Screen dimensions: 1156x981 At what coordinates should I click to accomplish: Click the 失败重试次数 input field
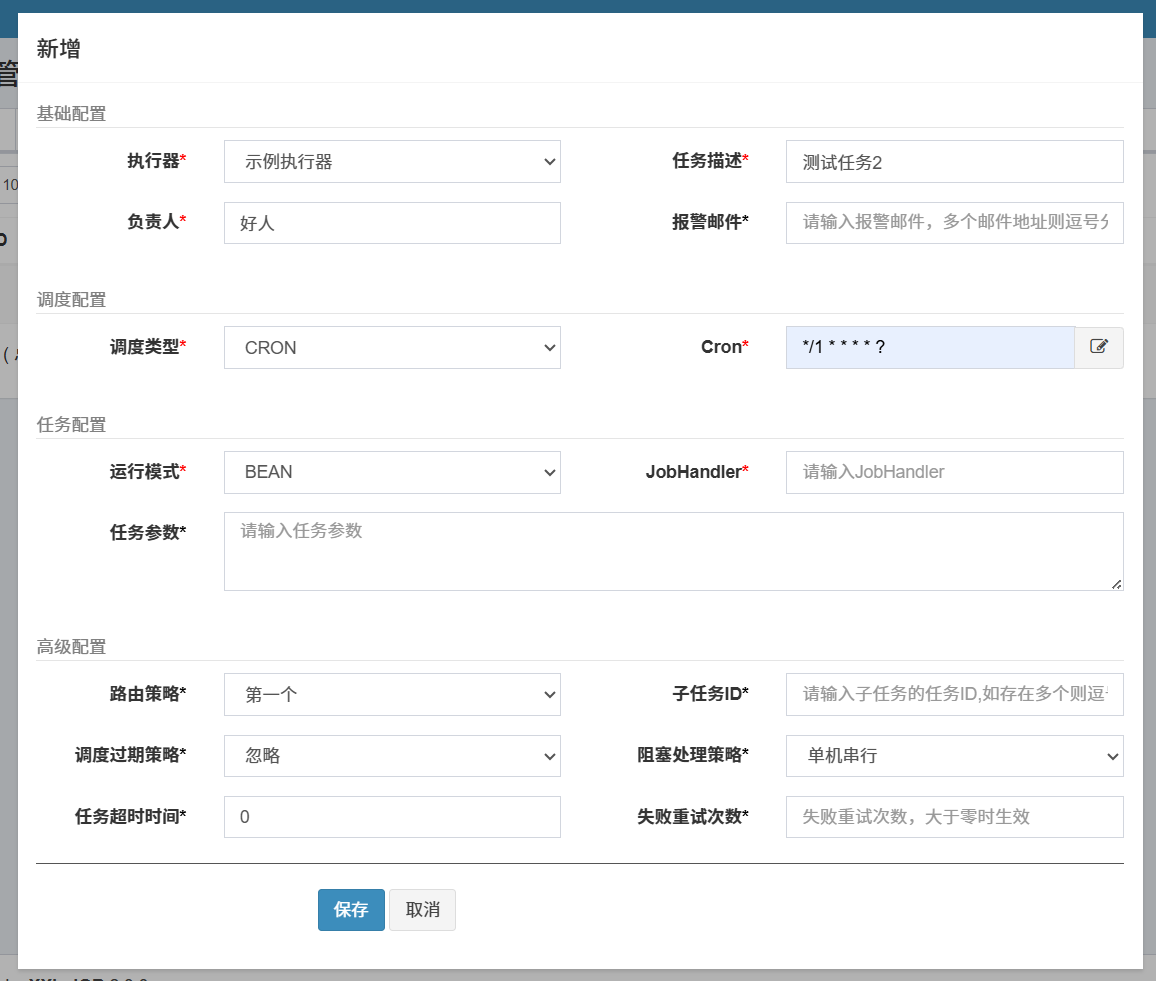[954, 817]
